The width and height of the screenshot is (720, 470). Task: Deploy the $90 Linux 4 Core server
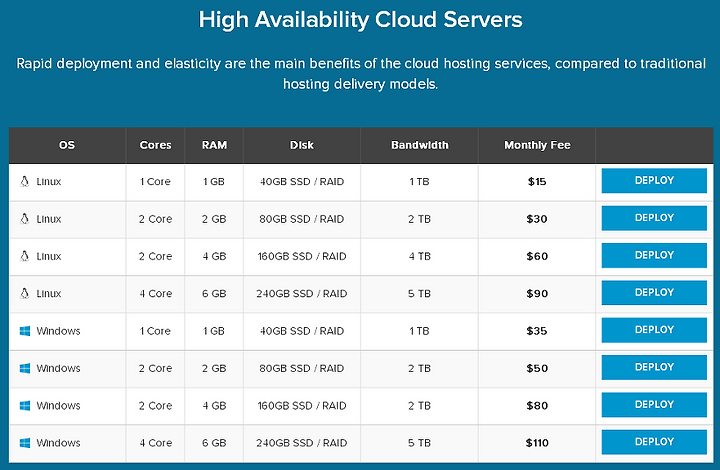coord(654,292)
